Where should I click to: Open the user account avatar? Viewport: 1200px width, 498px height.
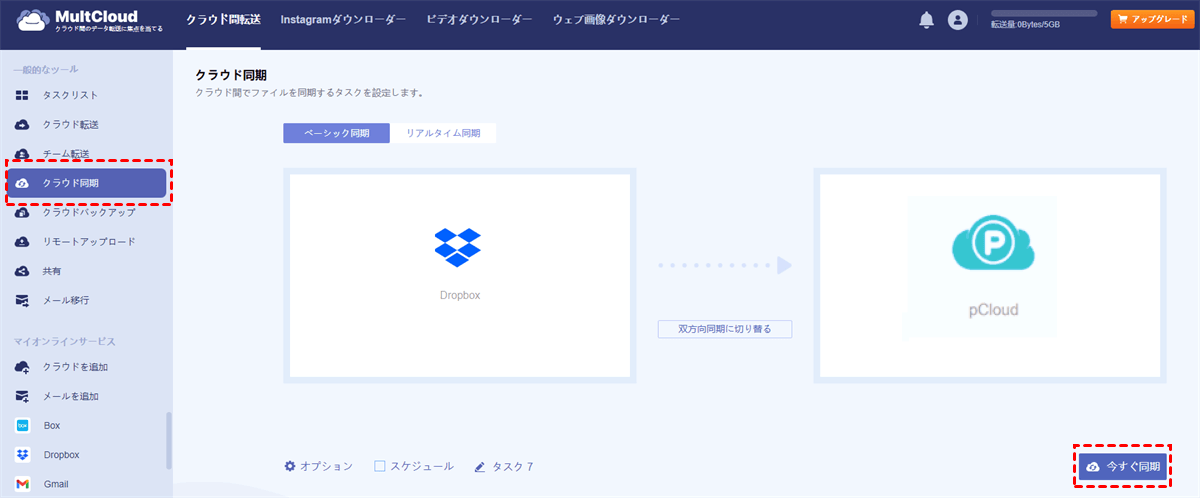(958, 20)
